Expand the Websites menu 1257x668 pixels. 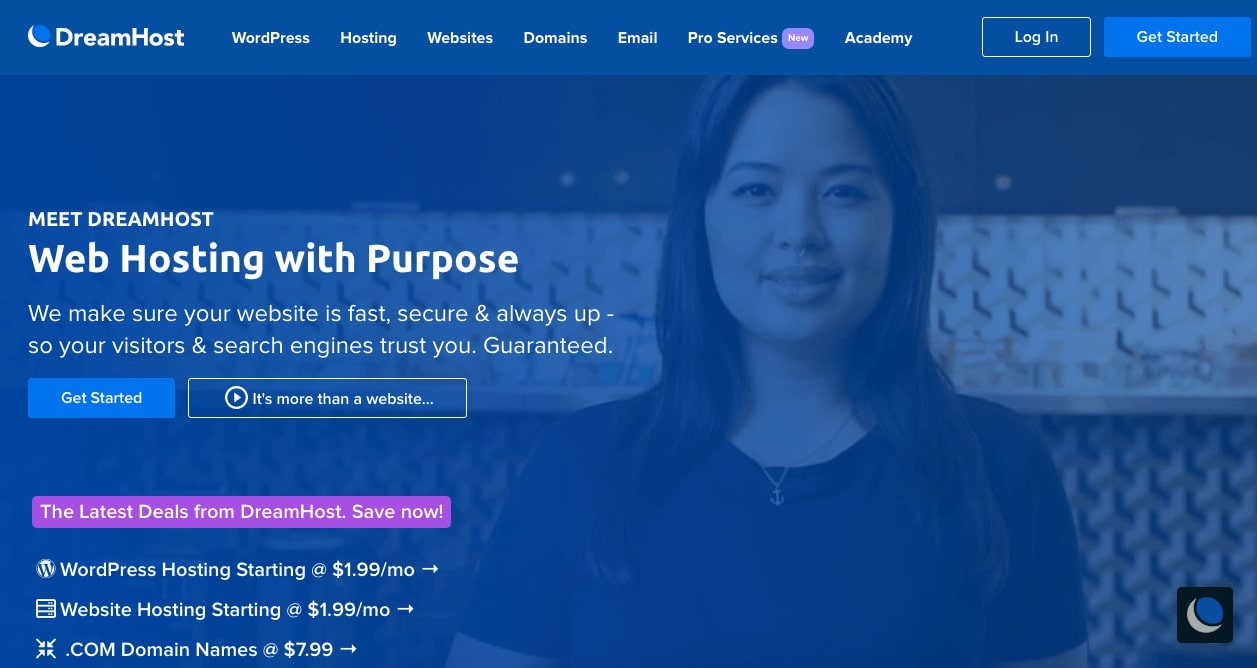(x=460, y=38)
